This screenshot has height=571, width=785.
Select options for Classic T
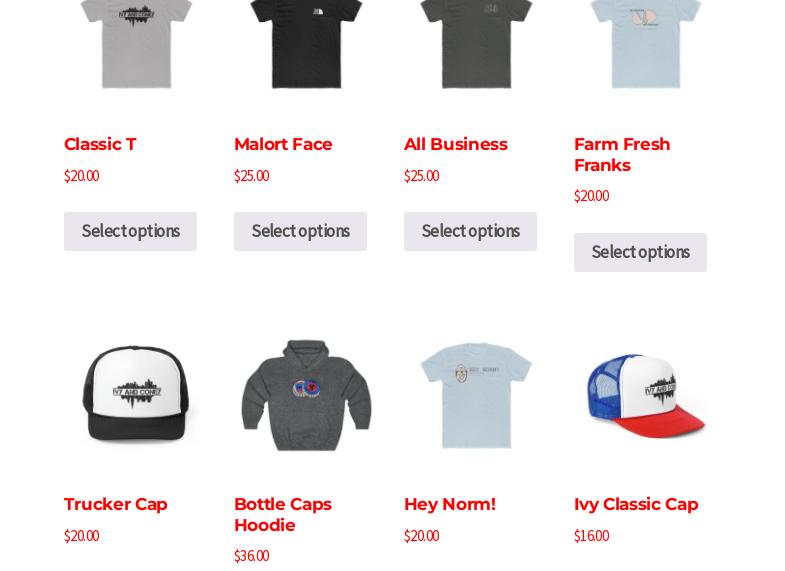[x=130, y=231]
